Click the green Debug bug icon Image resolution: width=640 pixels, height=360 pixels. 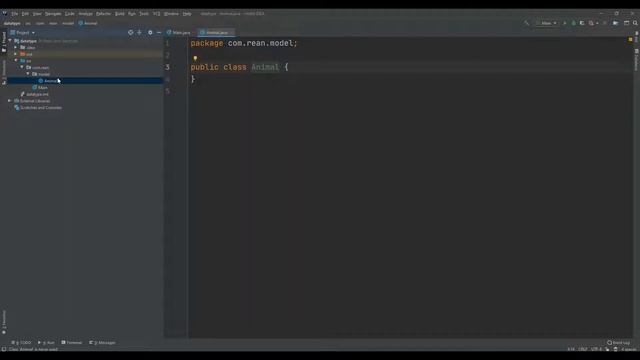point(573,23)
